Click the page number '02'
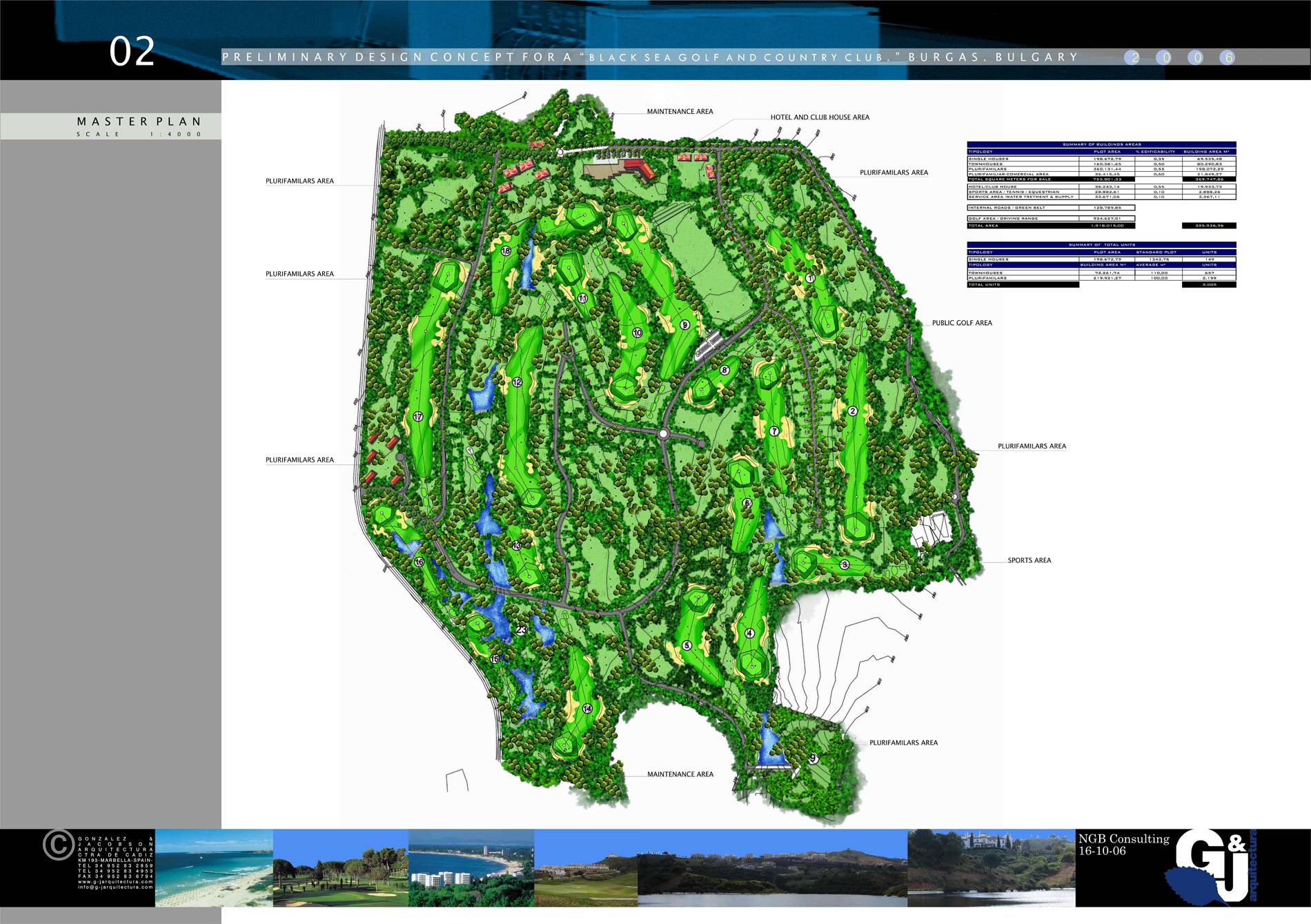 [132, 52]
